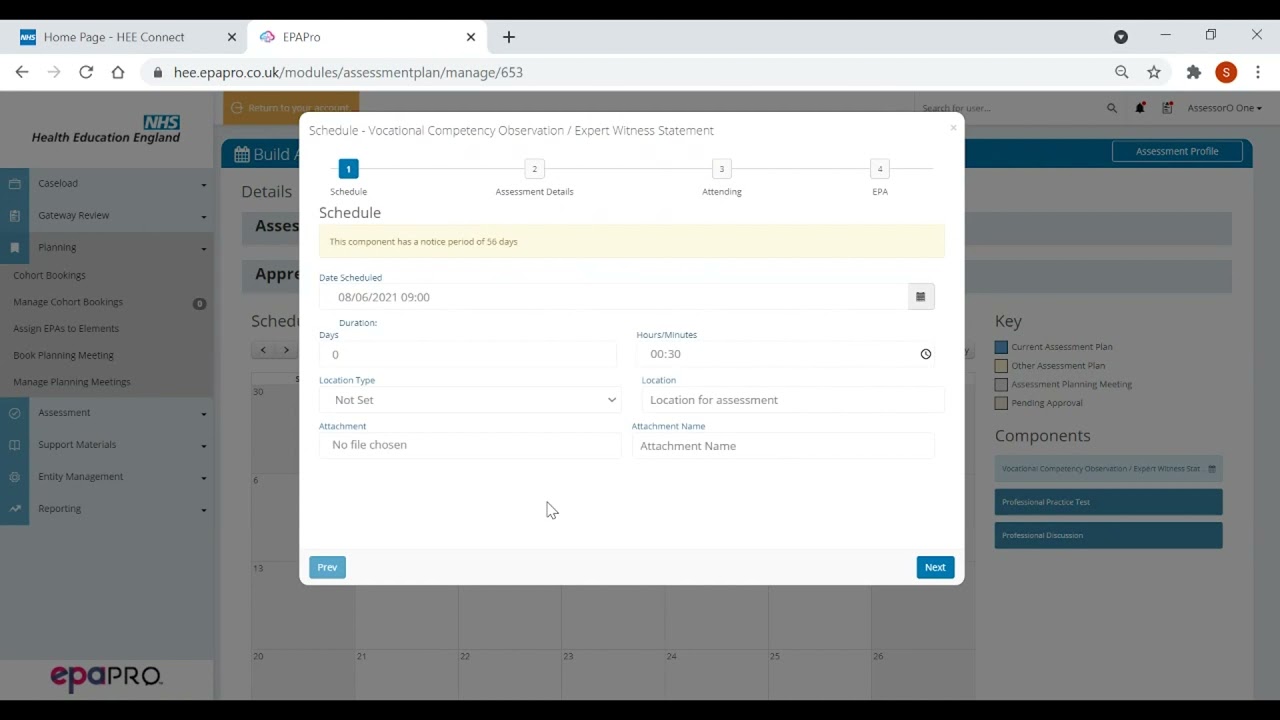Reload the page with the refresh icon
Viewport: 1280px width, 720px height.
point(86,72)
